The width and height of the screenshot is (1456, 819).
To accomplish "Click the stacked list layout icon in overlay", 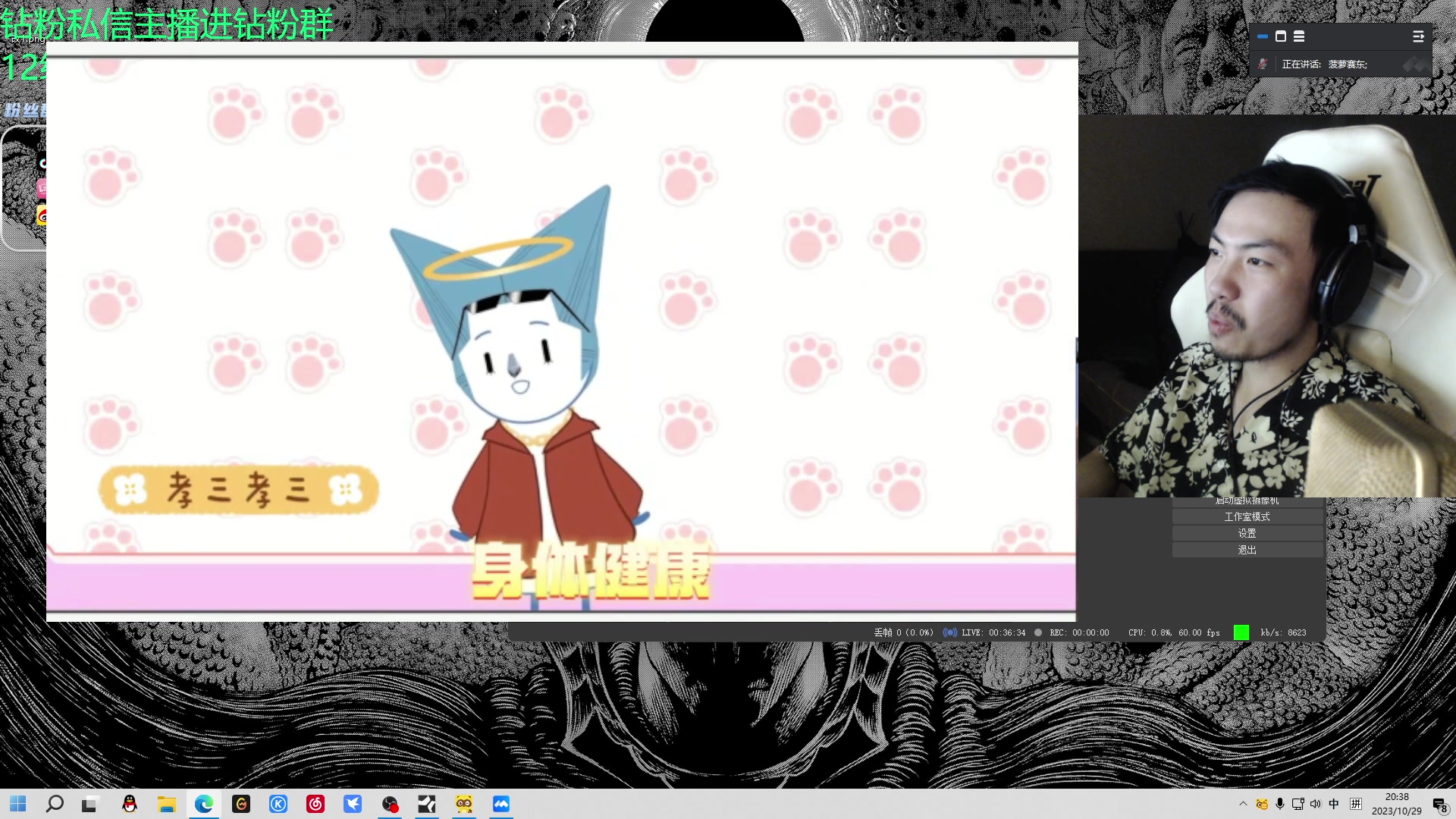I will [1299, 36].
